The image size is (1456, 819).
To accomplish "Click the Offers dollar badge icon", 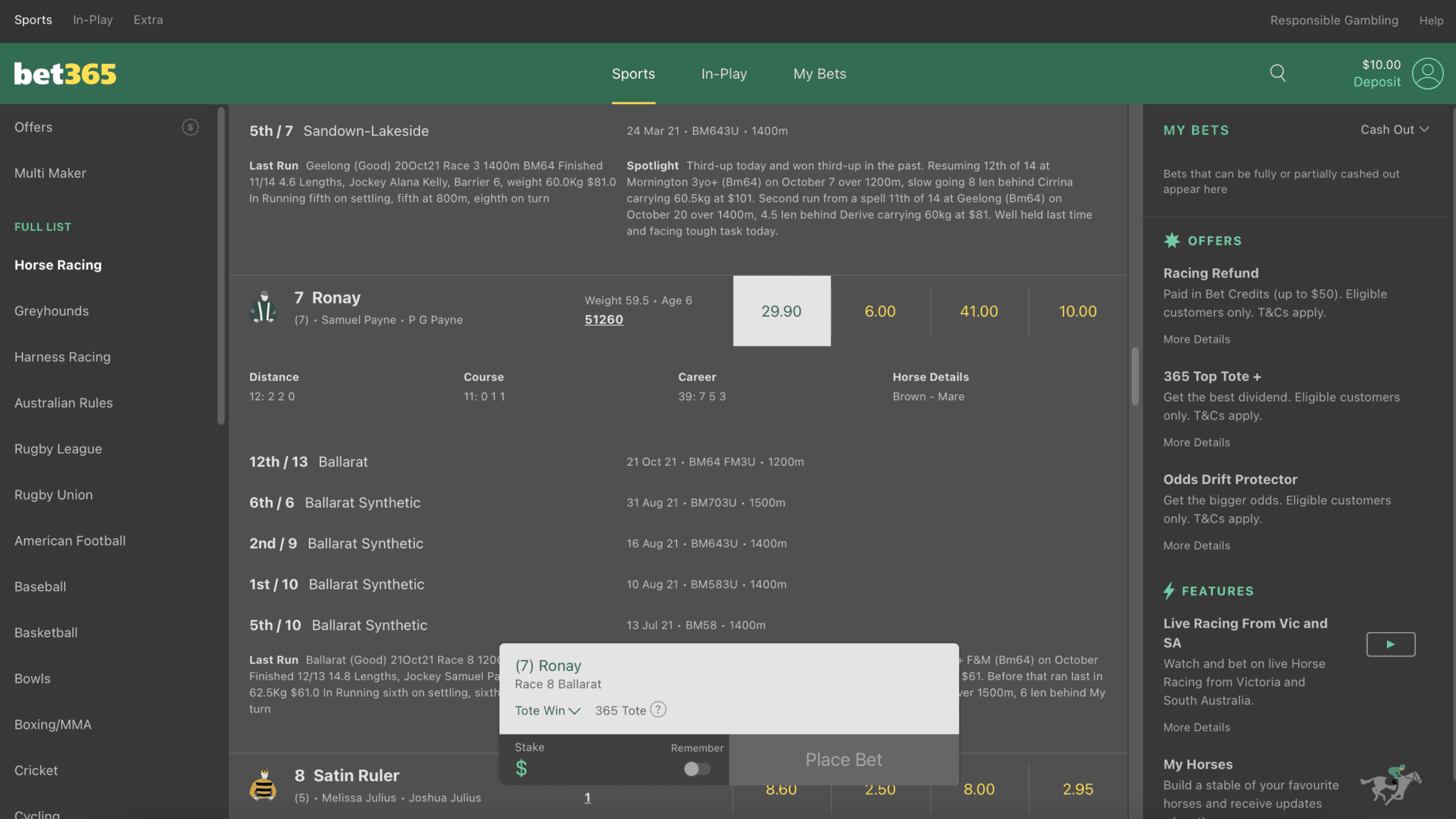I will tap(190, 127).
